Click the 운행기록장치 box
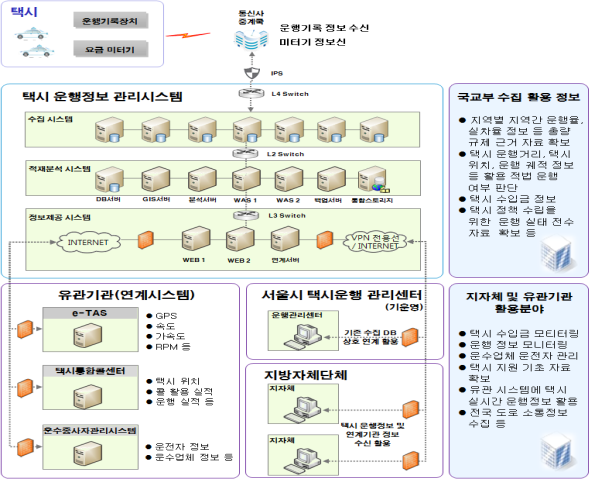Image resolution: width=595 pixels, height=479 pixels. coord(110,21)
